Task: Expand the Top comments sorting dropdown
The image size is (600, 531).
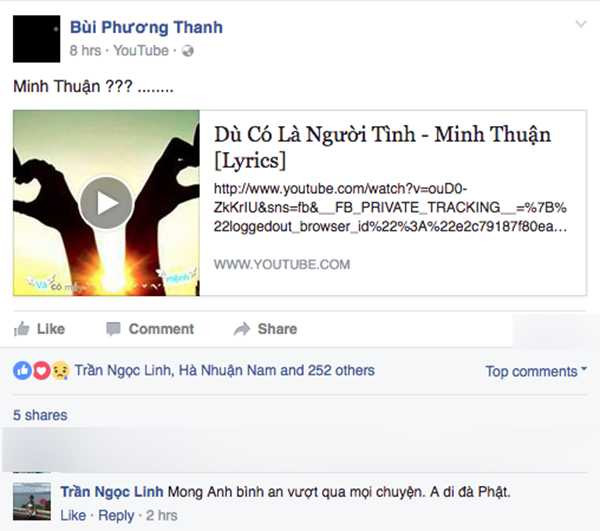Action: point(536,371)
